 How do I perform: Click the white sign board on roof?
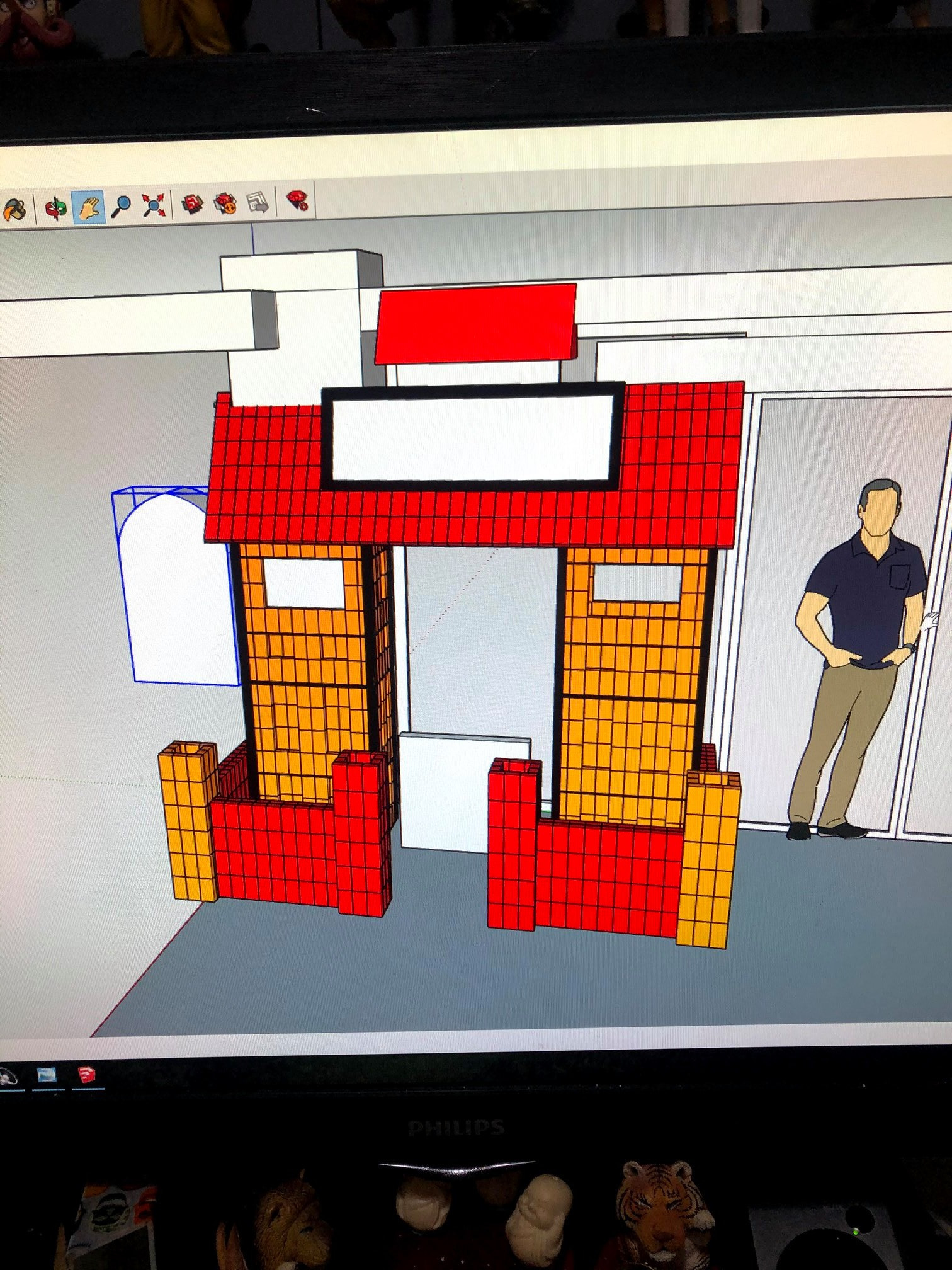(x=472, y=438)
